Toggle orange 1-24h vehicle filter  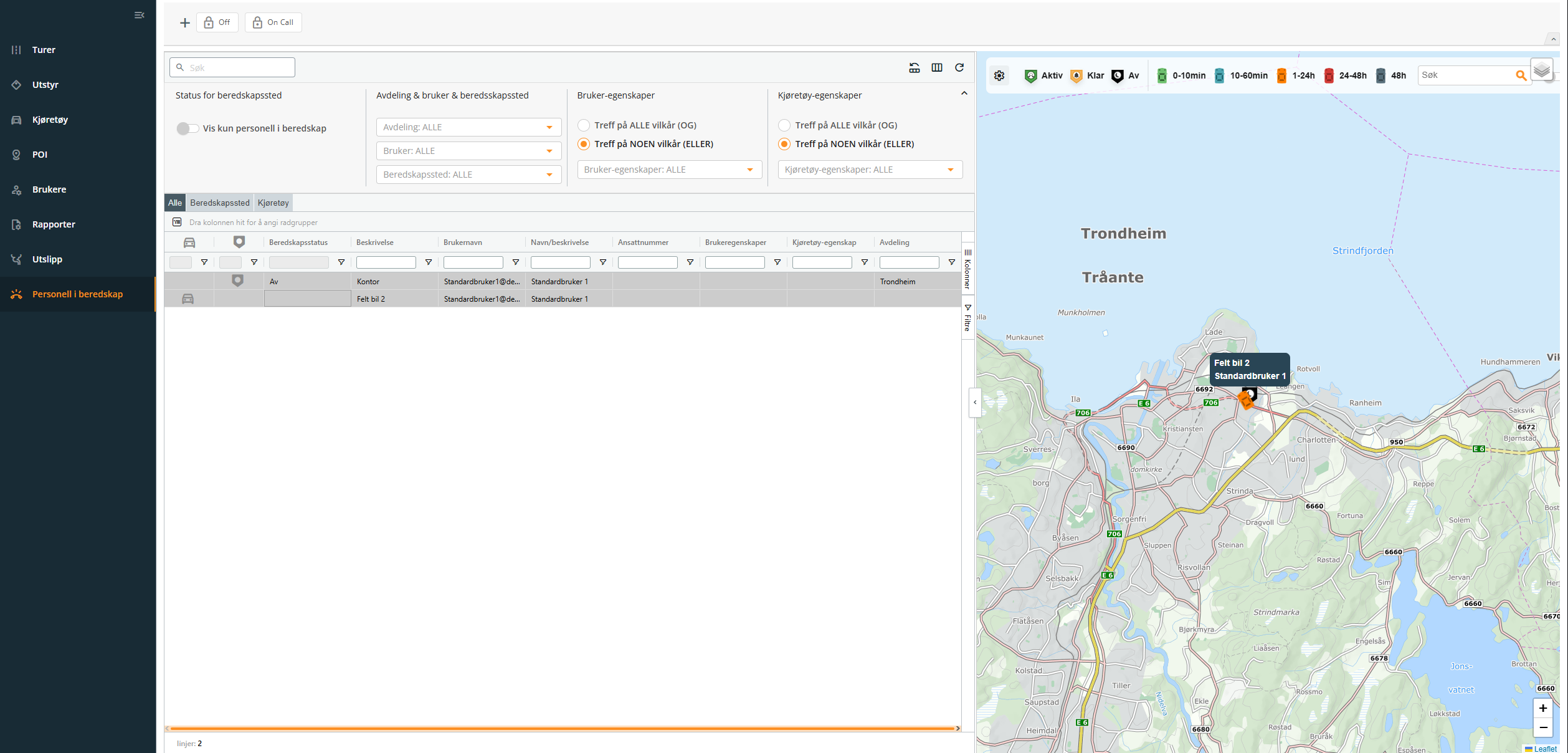(1281, 76)
